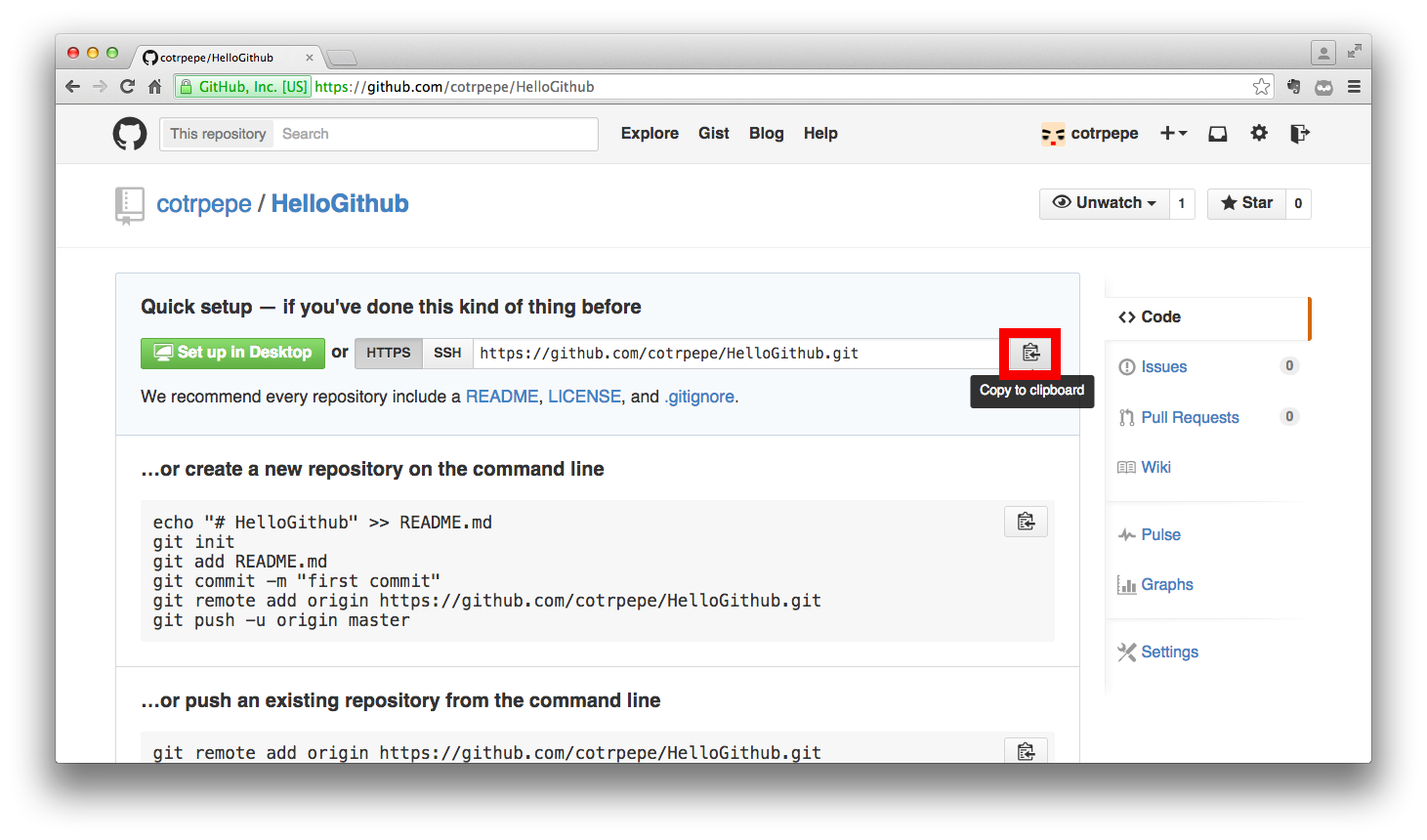Open account settings gear icon
The image size is (1427, 840).
(x=1259, y=133)
